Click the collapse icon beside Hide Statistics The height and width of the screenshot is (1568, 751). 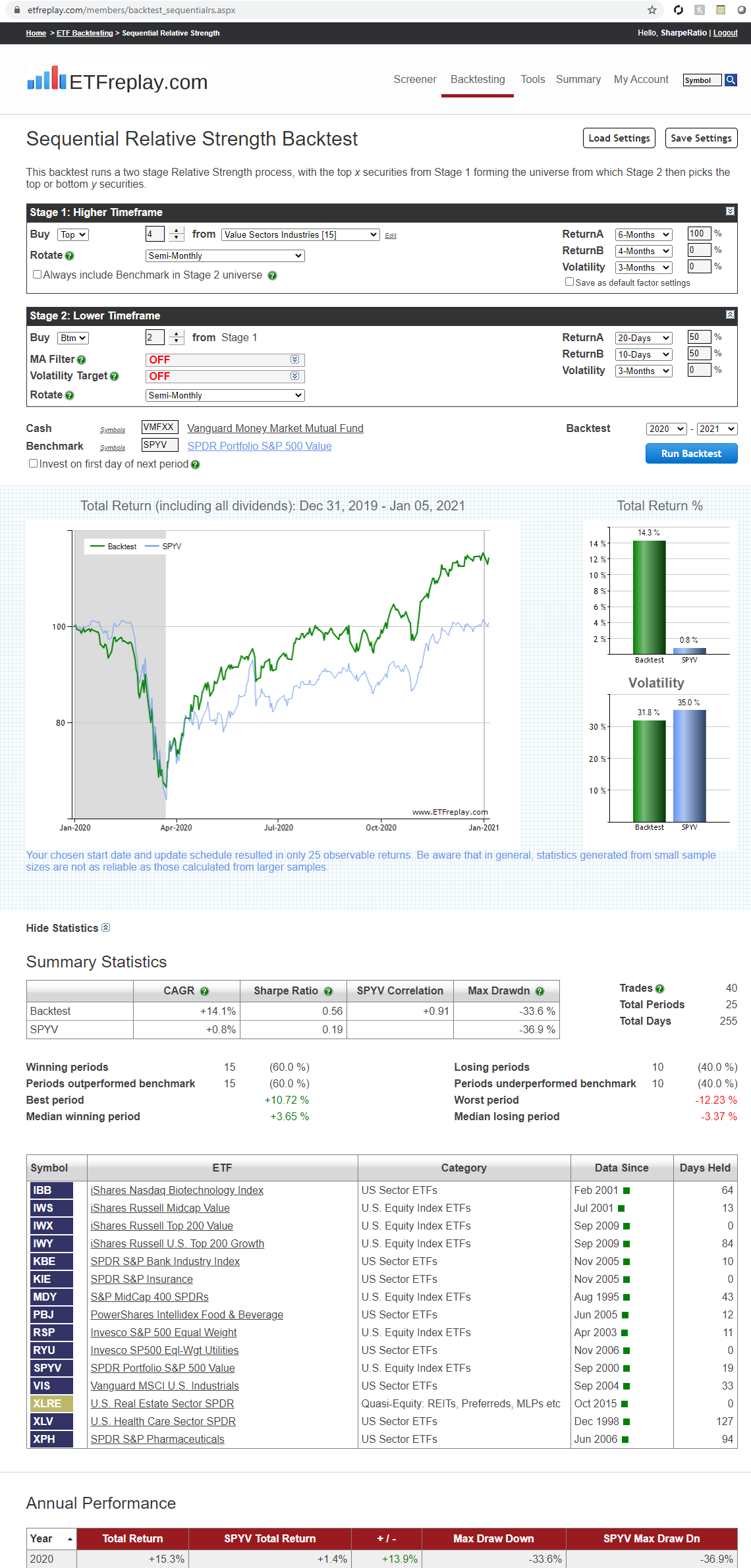pyautogui.click(x=106, y=927)
